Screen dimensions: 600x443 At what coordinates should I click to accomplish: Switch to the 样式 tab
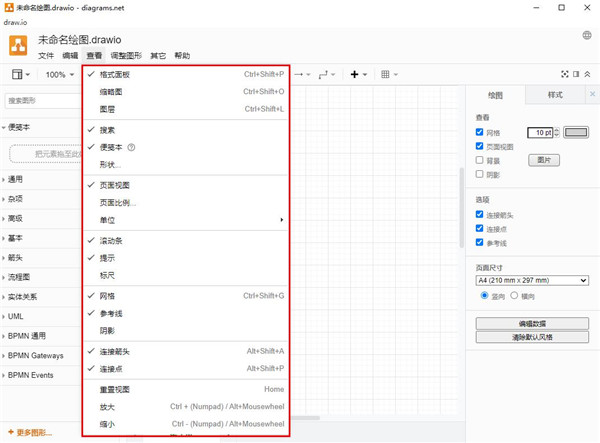tap(555, 95)
